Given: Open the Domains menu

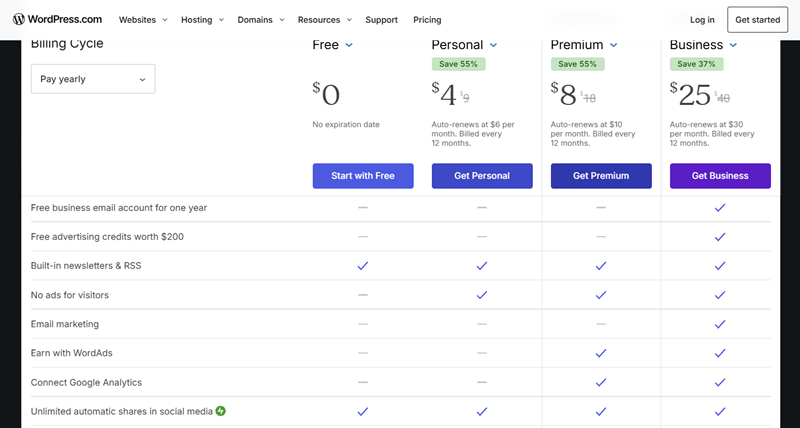Looking at the screenshot, I should 260,20.
